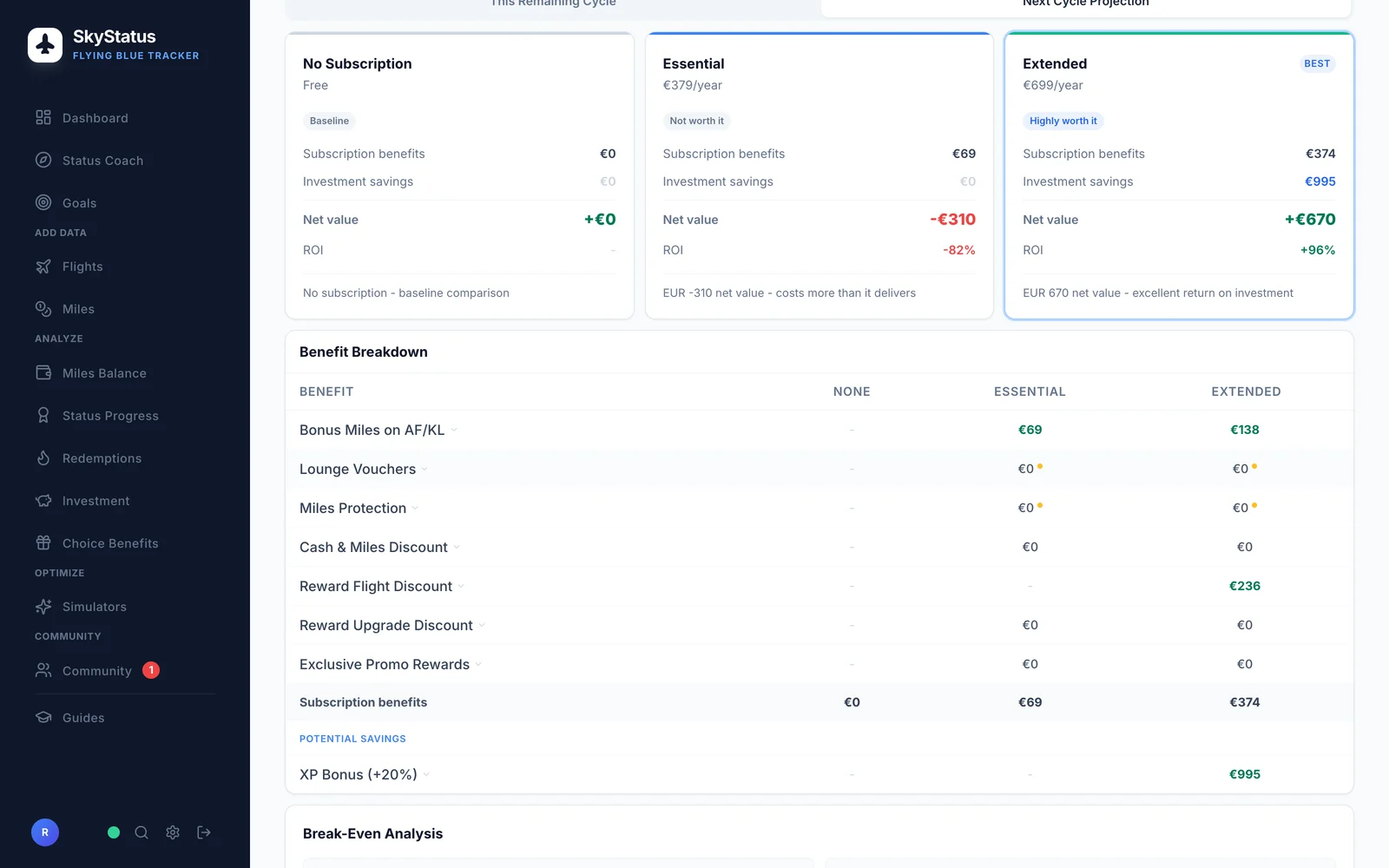Open the Dashboard menu item
The image size is (1389, 868).
point(125,117)
